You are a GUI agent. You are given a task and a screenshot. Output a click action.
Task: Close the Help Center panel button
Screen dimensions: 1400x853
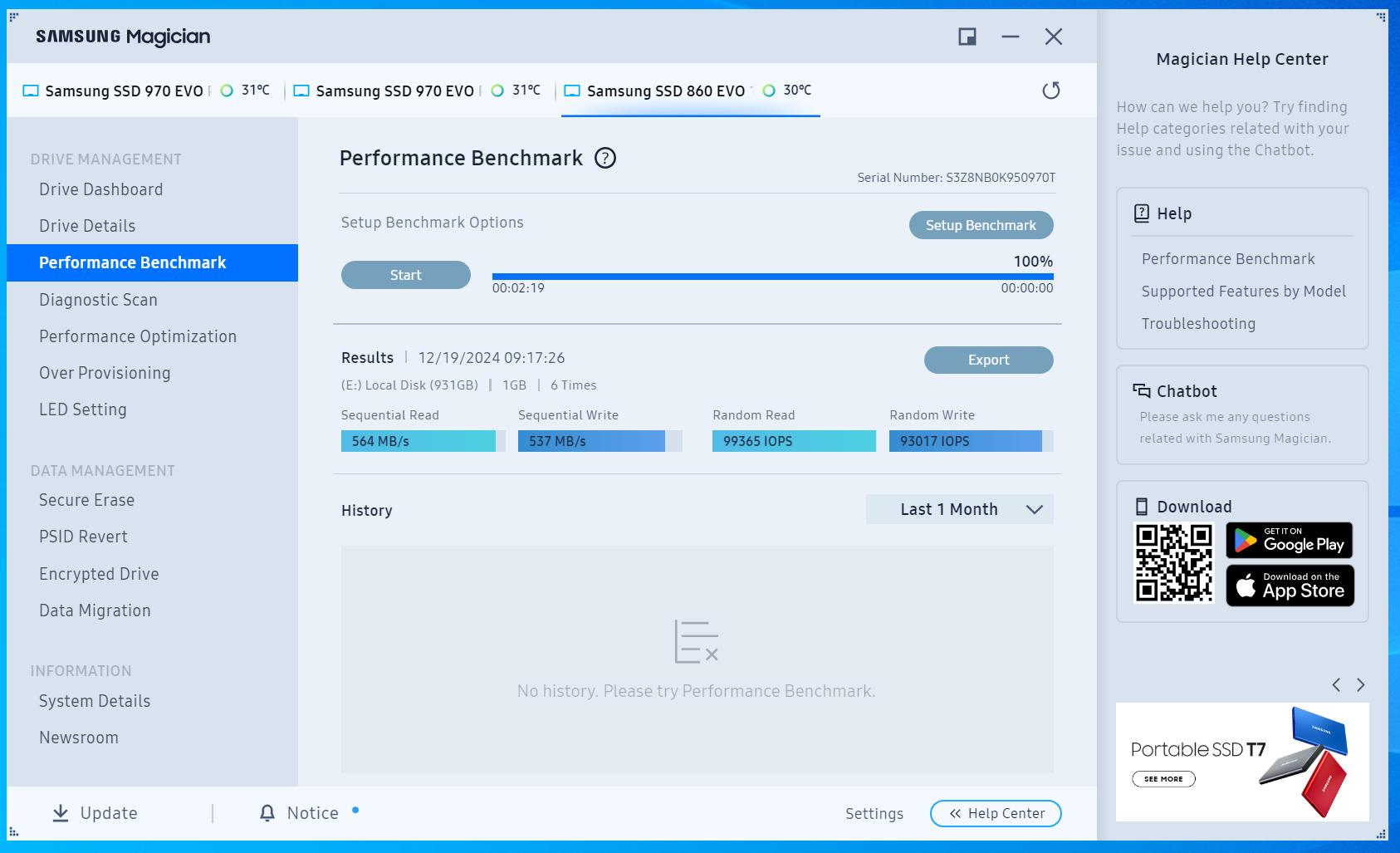pyautogui.click(x=996, y=813)
